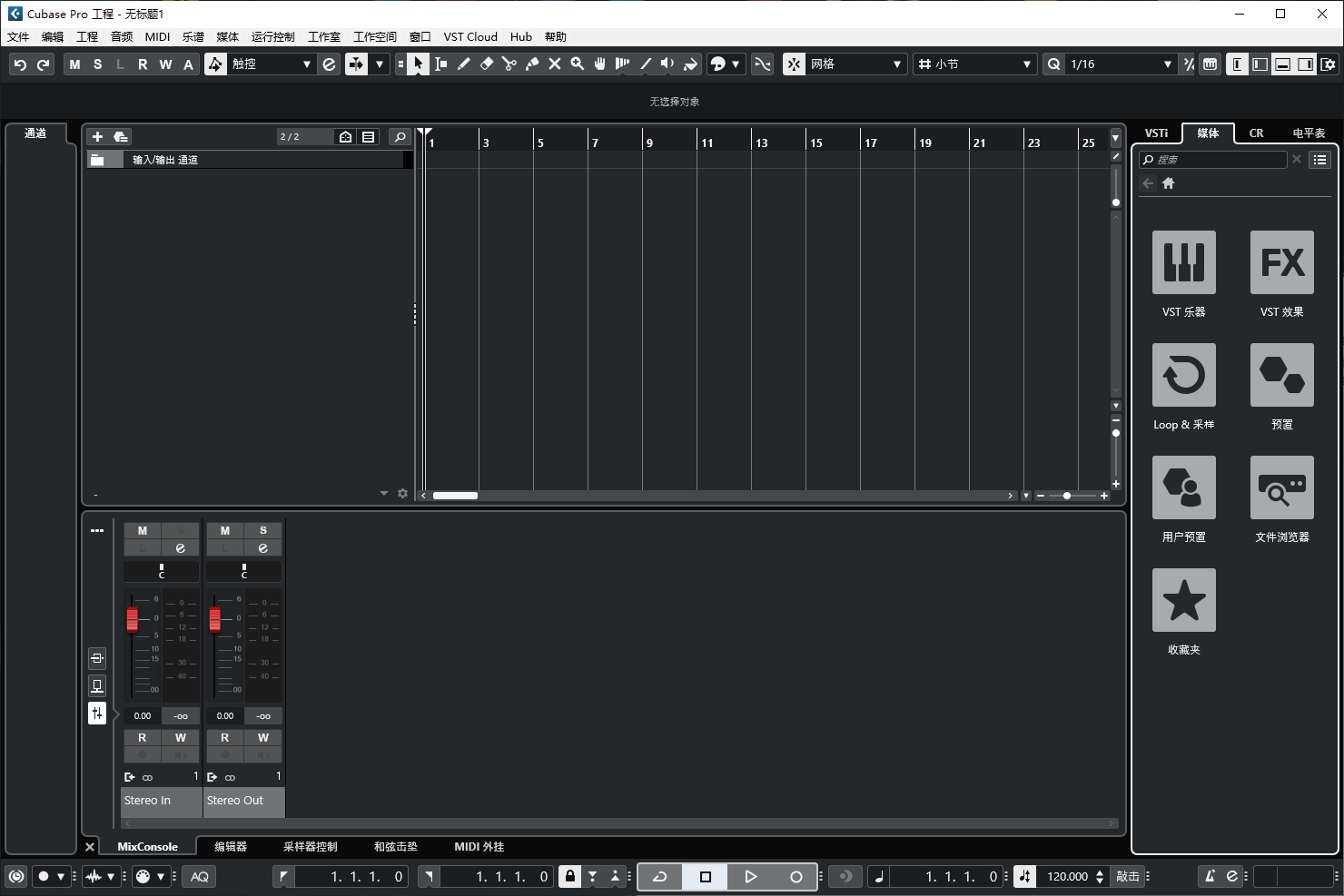The image size is (1344, 896).
Task: Select the Line tool
Action: (645, 64)
